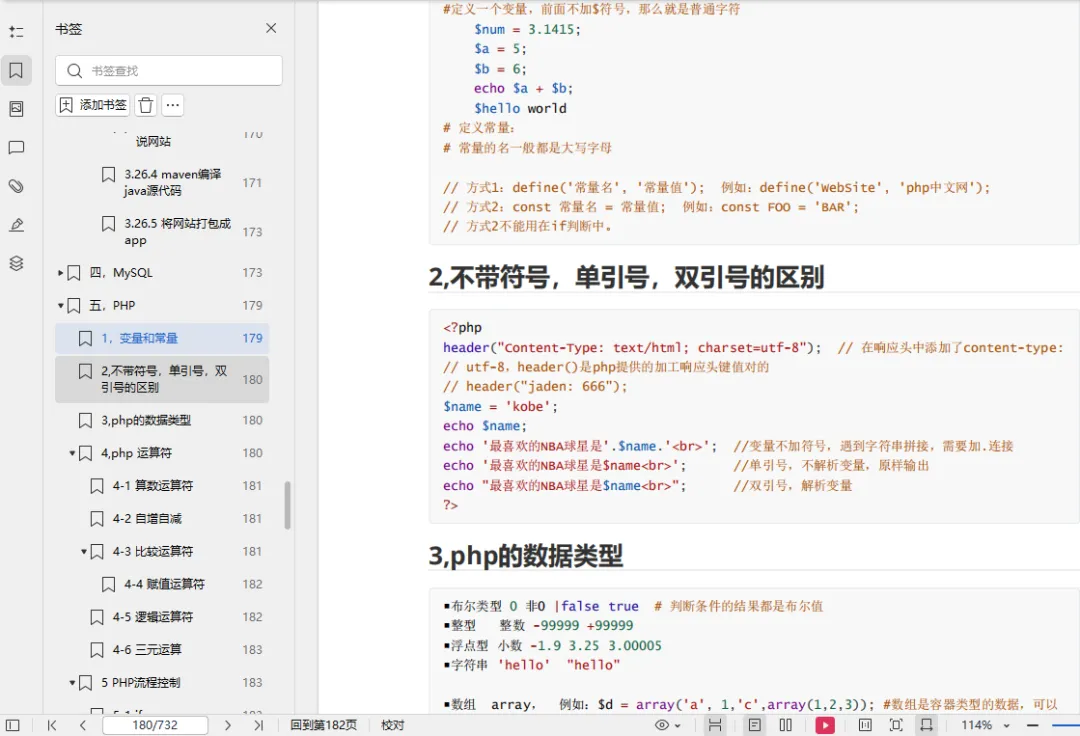1080x736 pixels.
Task: Open the layers icon in sidebar
Action: click(16, 263)
